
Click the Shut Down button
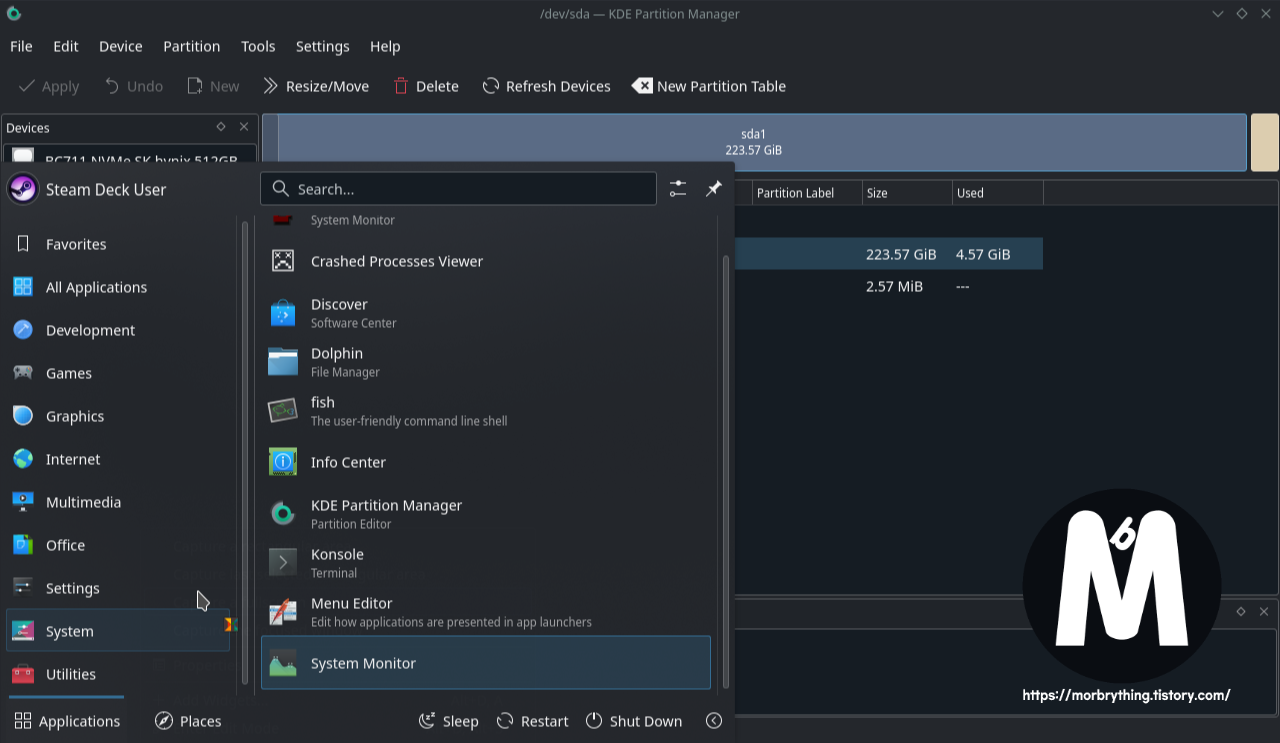point(634,721)
